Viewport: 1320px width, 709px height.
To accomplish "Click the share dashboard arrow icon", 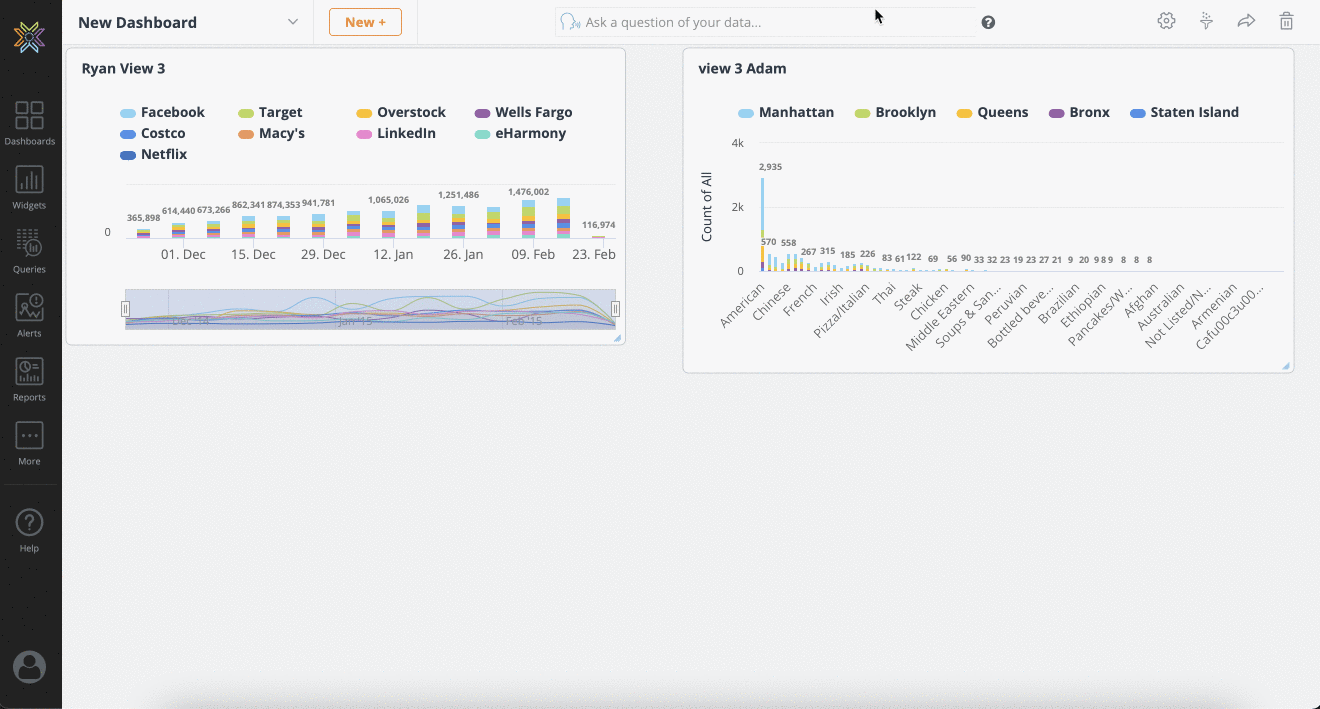I will (x=1246, y=21).
